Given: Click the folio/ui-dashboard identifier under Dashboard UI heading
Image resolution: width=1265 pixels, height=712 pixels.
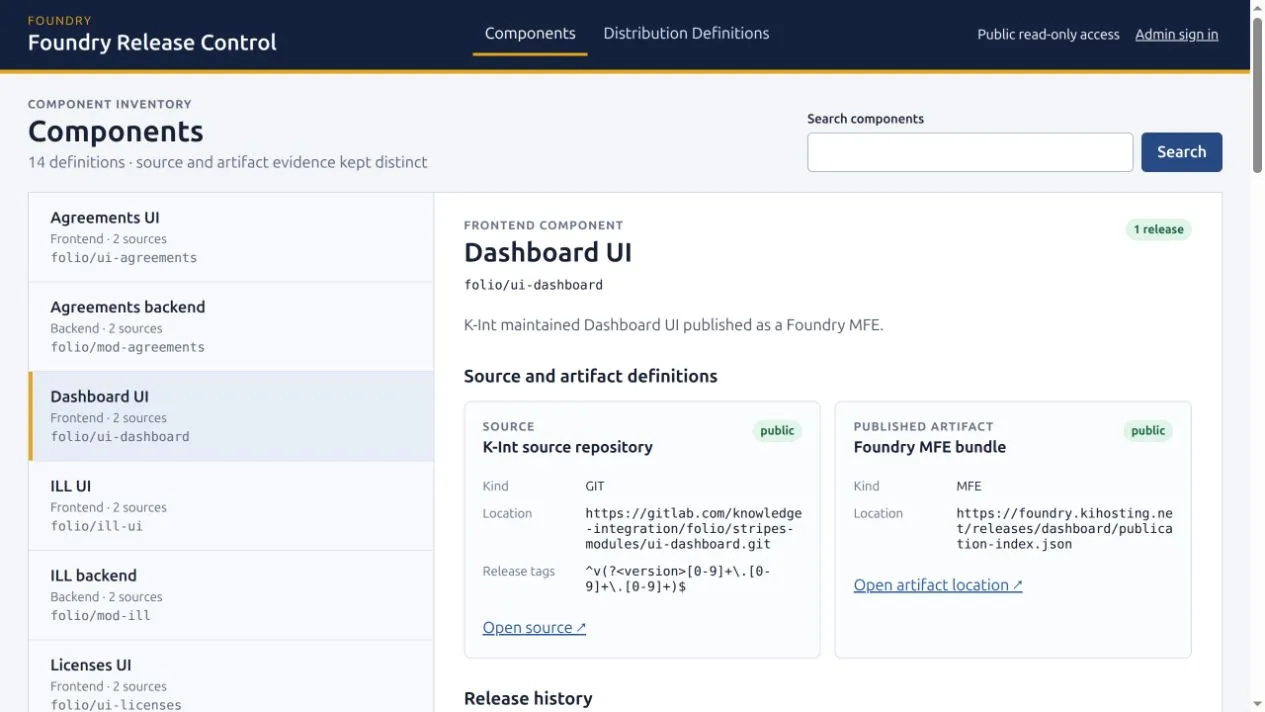Looking at the screenshot, I should pyautogui.click(x=533, y=285).
